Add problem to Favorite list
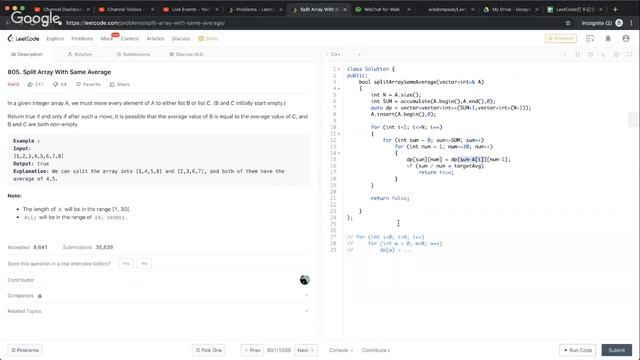This screenshot has height=360, width=640. click(88, 84)
